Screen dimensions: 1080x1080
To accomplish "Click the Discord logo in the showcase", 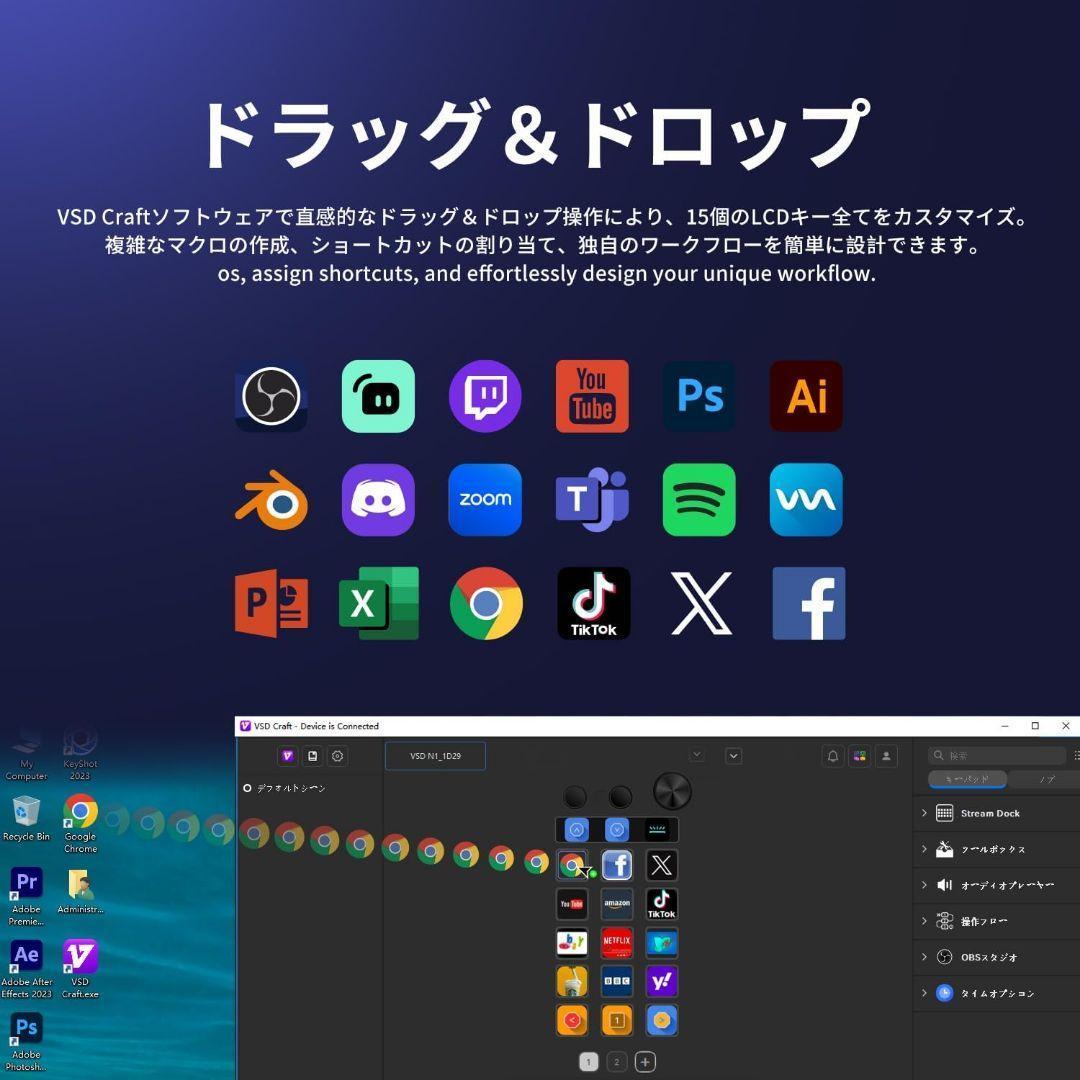I will [378, 500].
